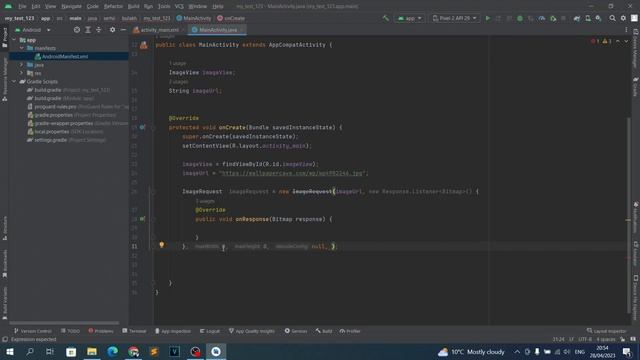Screen dimensions: 640x360
Task: Collapse the Gradle Scripts node
Action: [x=15, y=82]
